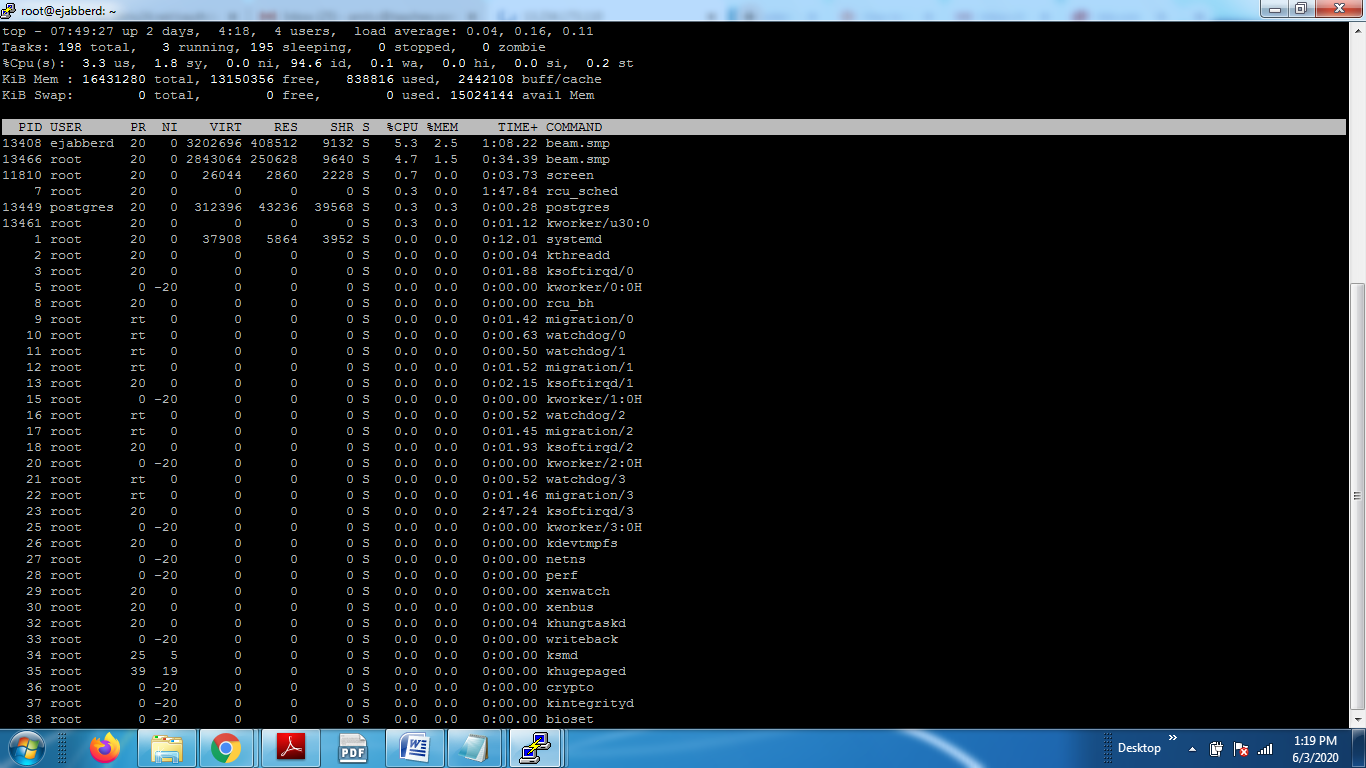Screen dimensions: 1366x768
Task: Click PID 13466 in the process list
Action: point(22,159)
